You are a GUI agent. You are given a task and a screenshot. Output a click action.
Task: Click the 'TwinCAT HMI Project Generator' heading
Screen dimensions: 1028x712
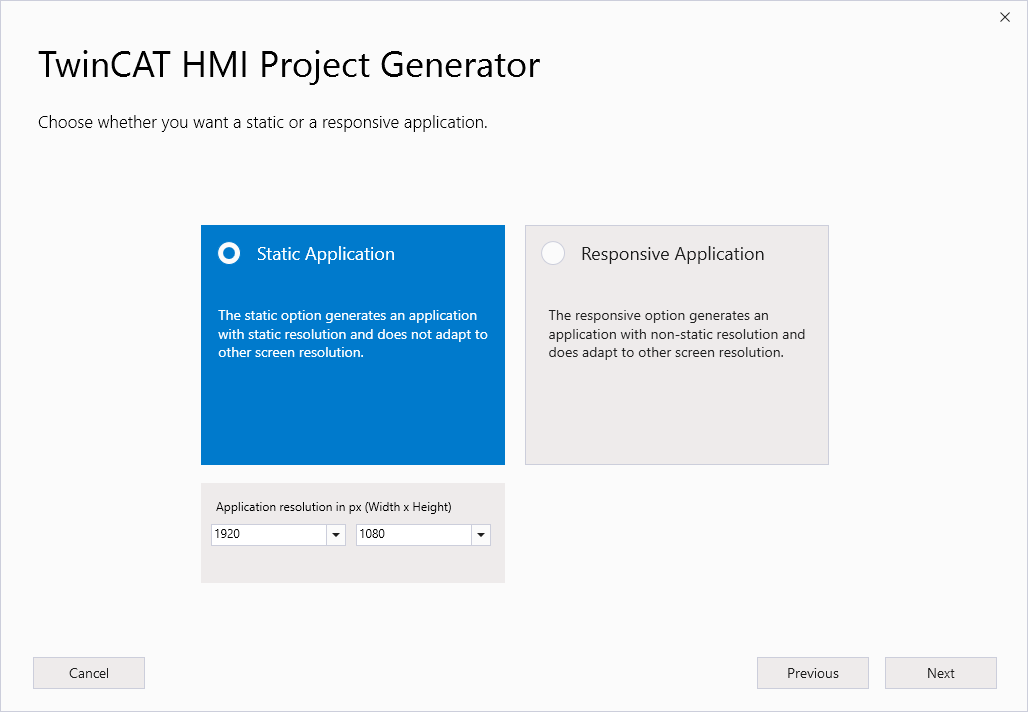289,65
